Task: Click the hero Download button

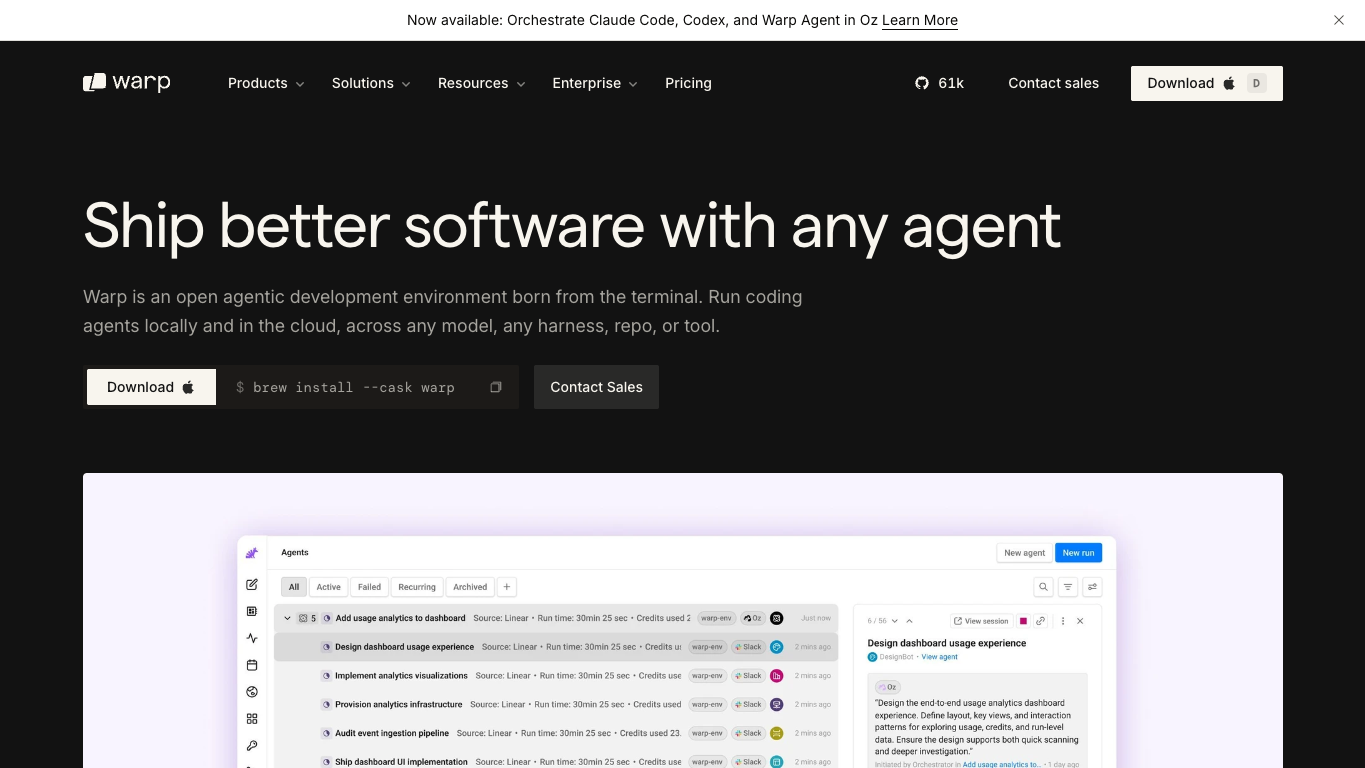Action: pos(151,387)
